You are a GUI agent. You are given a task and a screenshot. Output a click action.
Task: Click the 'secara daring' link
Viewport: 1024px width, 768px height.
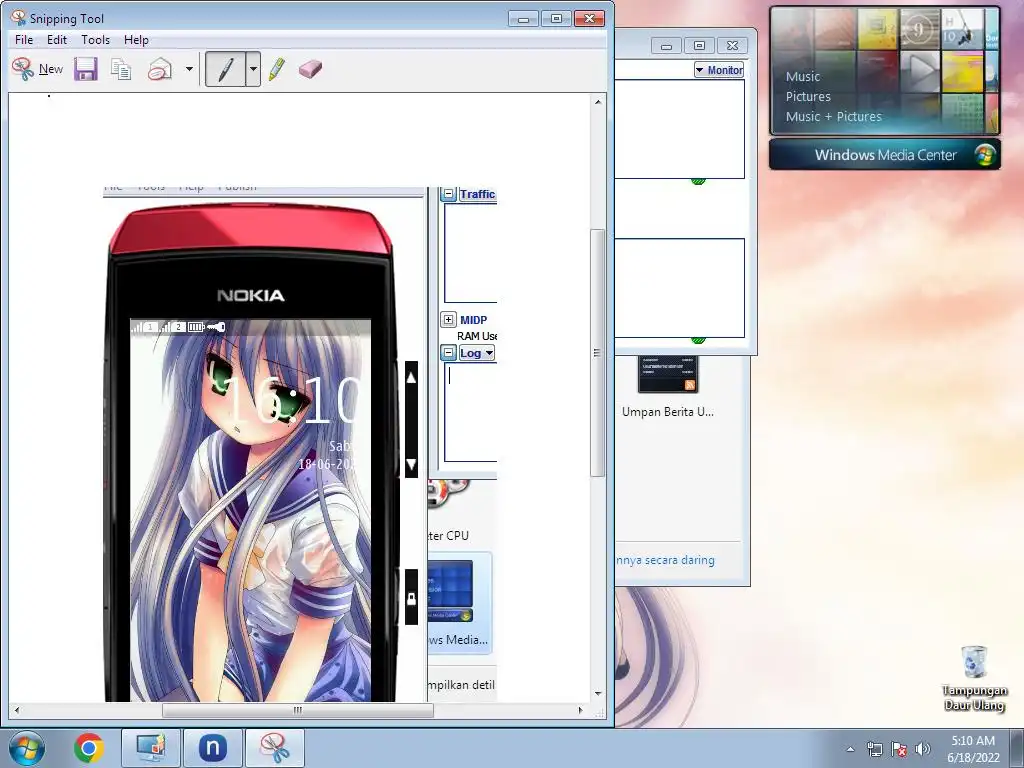(665, 560)
